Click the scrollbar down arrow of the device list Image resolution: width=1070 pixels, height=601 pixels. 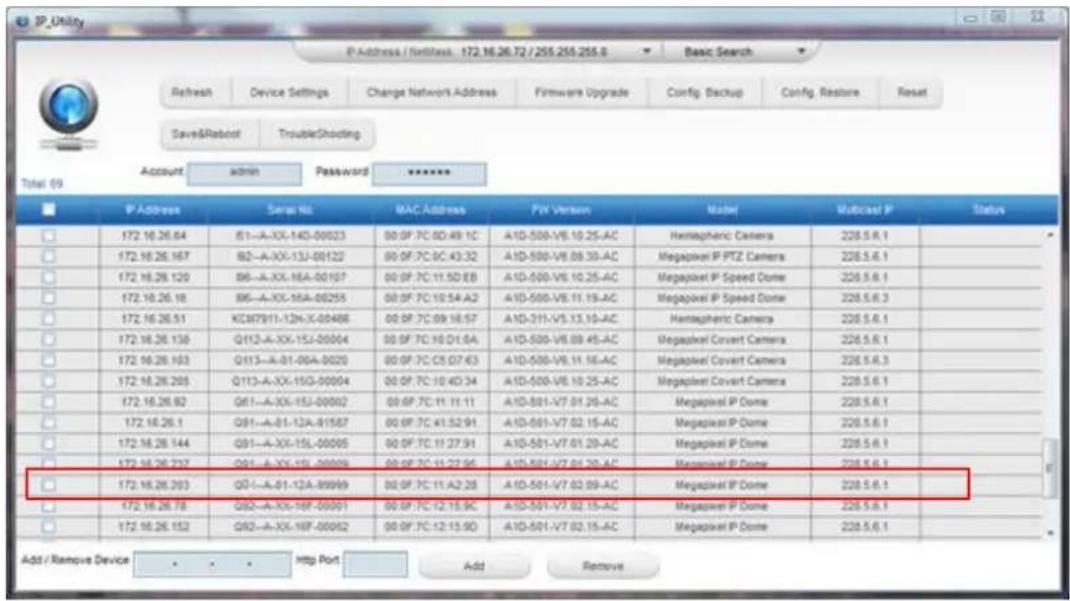(1050, 533)
